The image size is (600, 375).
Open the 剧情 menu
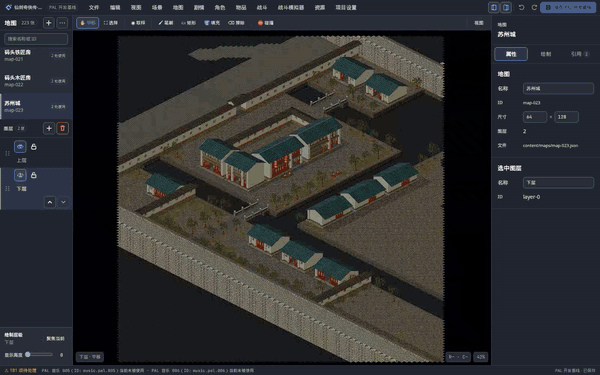coord(199,8)
